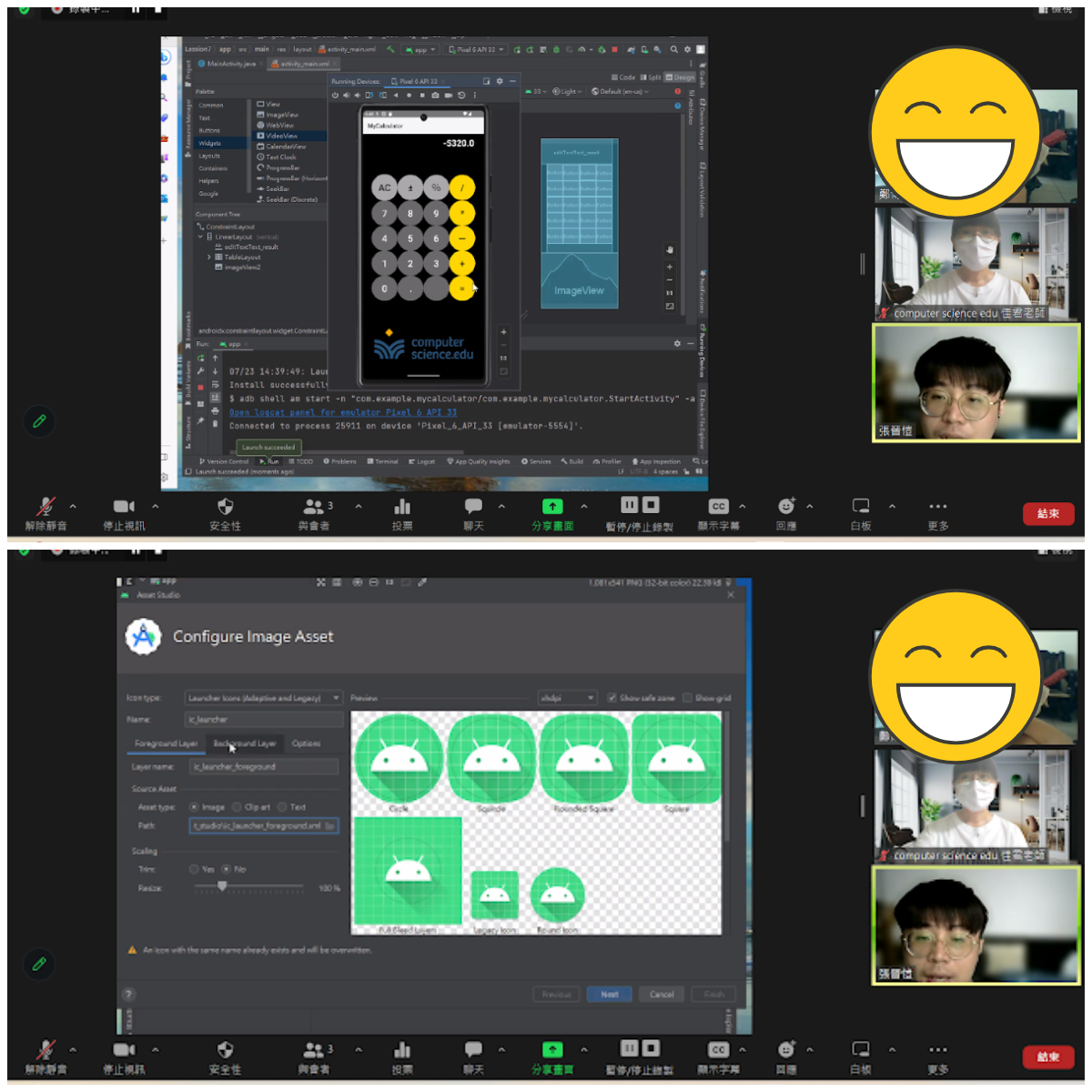
Task: Open the Terminal tool window tab
Action: click(382, 461)
